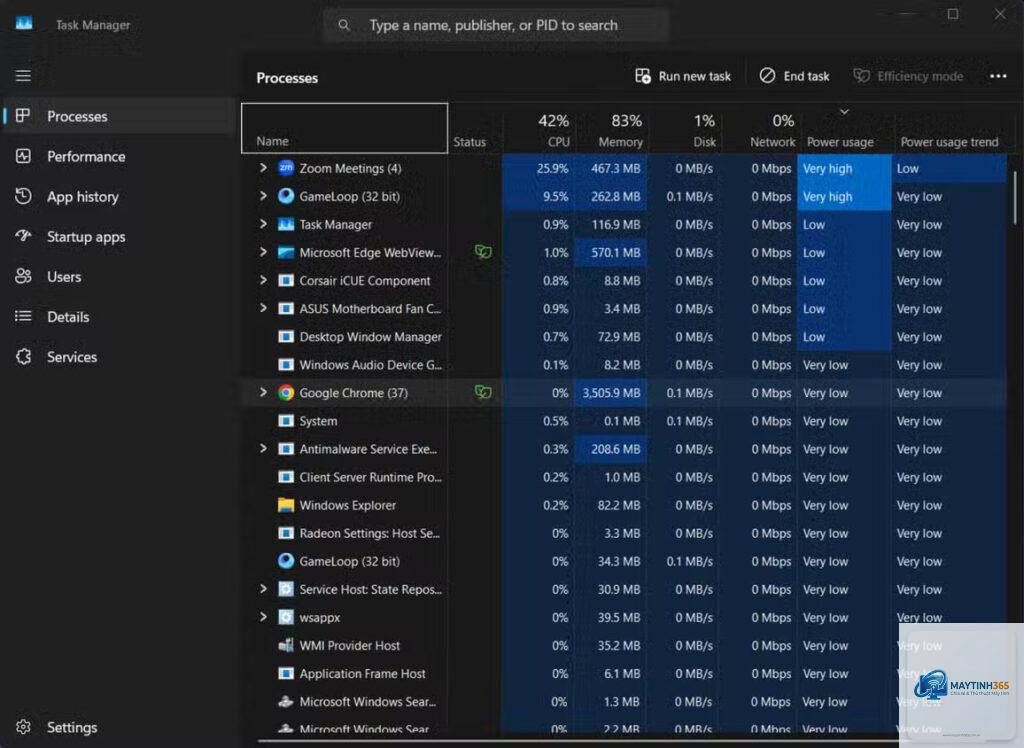Open the hamburger navigation menu

(24, 76)
